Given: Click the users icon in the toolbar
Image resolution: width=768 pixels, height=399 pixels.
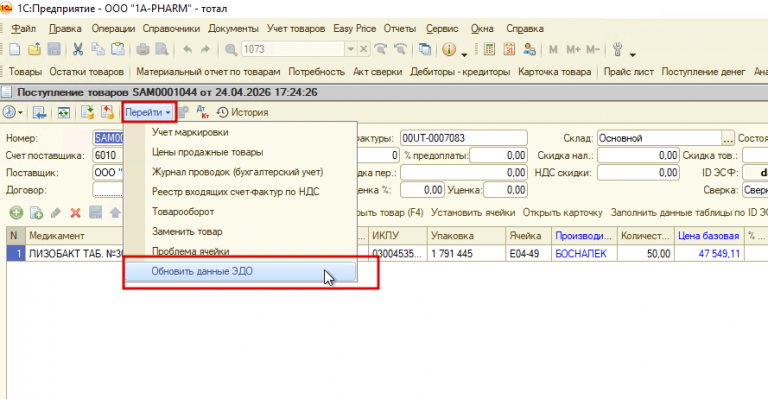Looking at the screenshot, I should tap(529, 49).
